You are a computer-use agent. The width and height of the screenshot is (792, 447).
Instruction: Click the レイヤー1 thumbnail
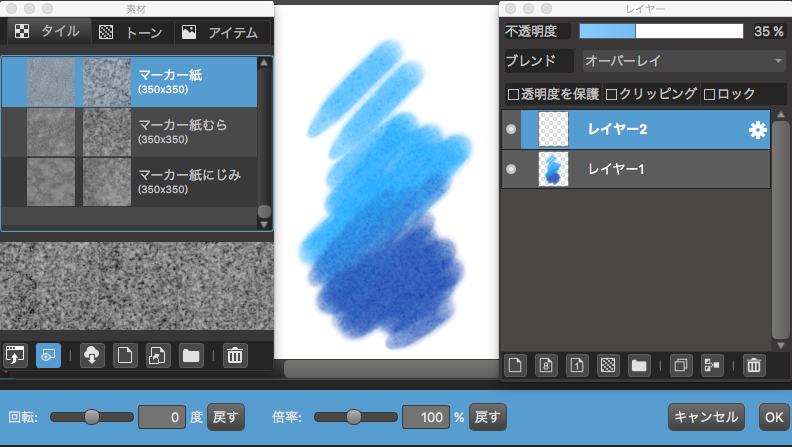pyautogui.click(x=554, y=169)
